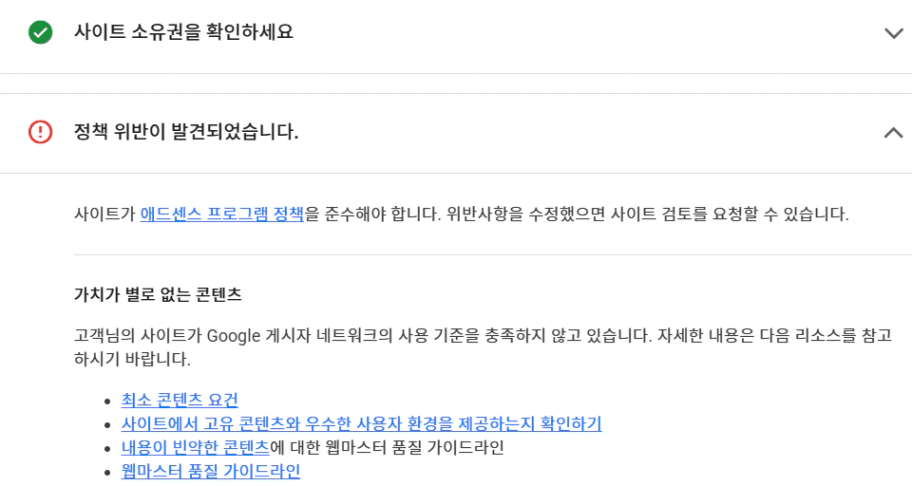The height and width of the screenshot is (486, 912).
Task: Open the 애드센스 프로그램 정책 link
Action: coord(221,214)
